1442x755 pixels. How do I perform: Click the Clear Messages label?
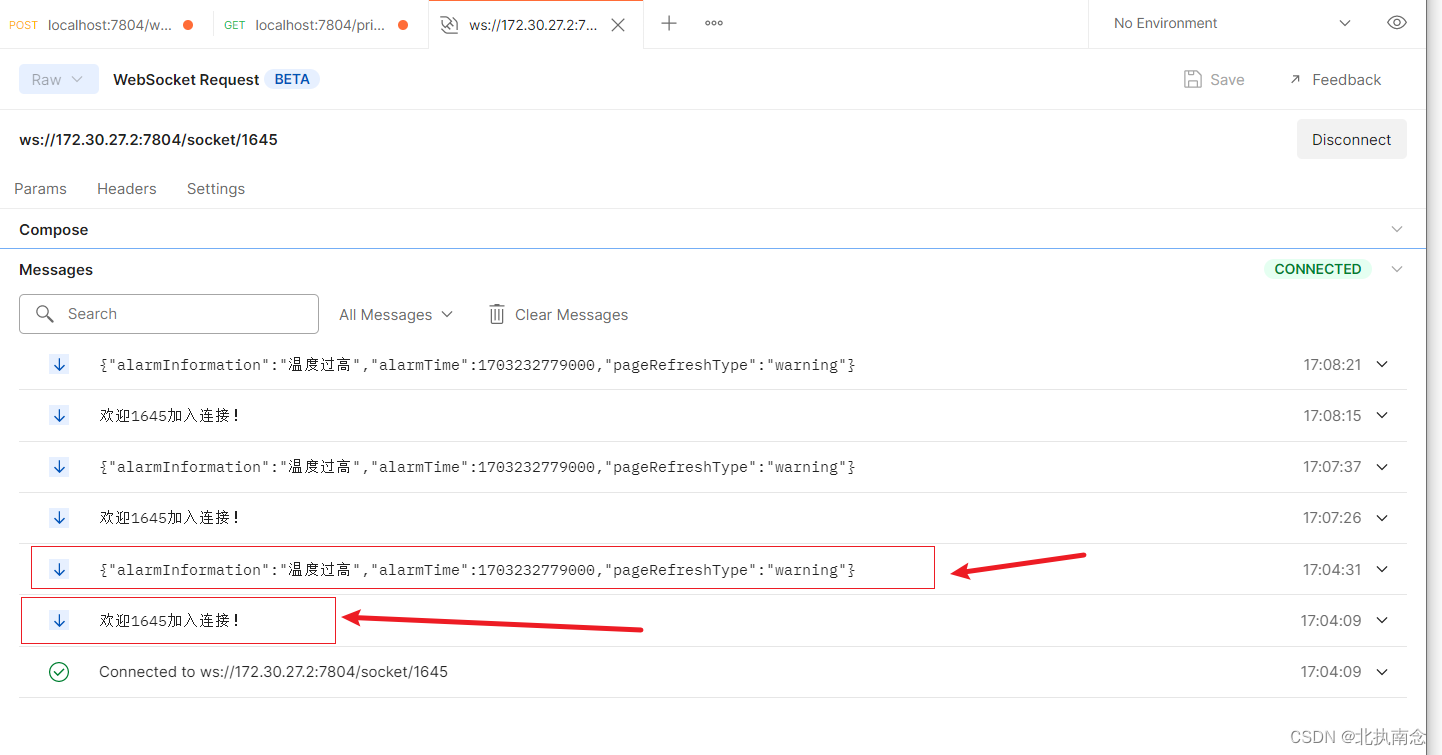point(572,314)
